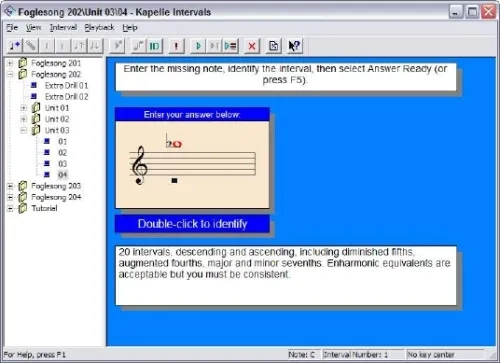
Task: Select lesson 03 under Unit 03
Action: coord(62,164)
